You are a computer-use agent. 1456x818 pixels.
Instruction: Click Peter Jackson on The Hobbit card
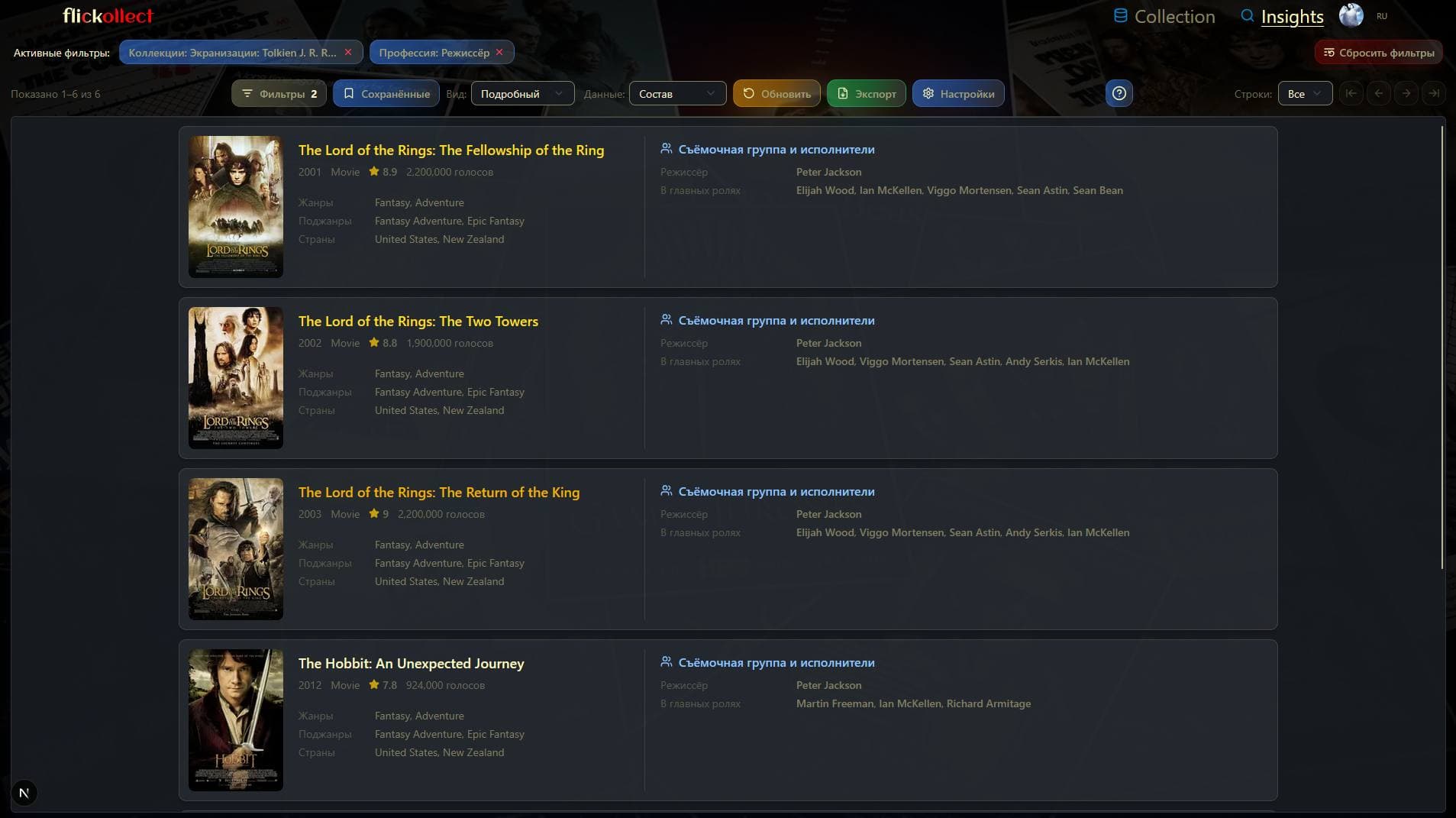point(828,685)
